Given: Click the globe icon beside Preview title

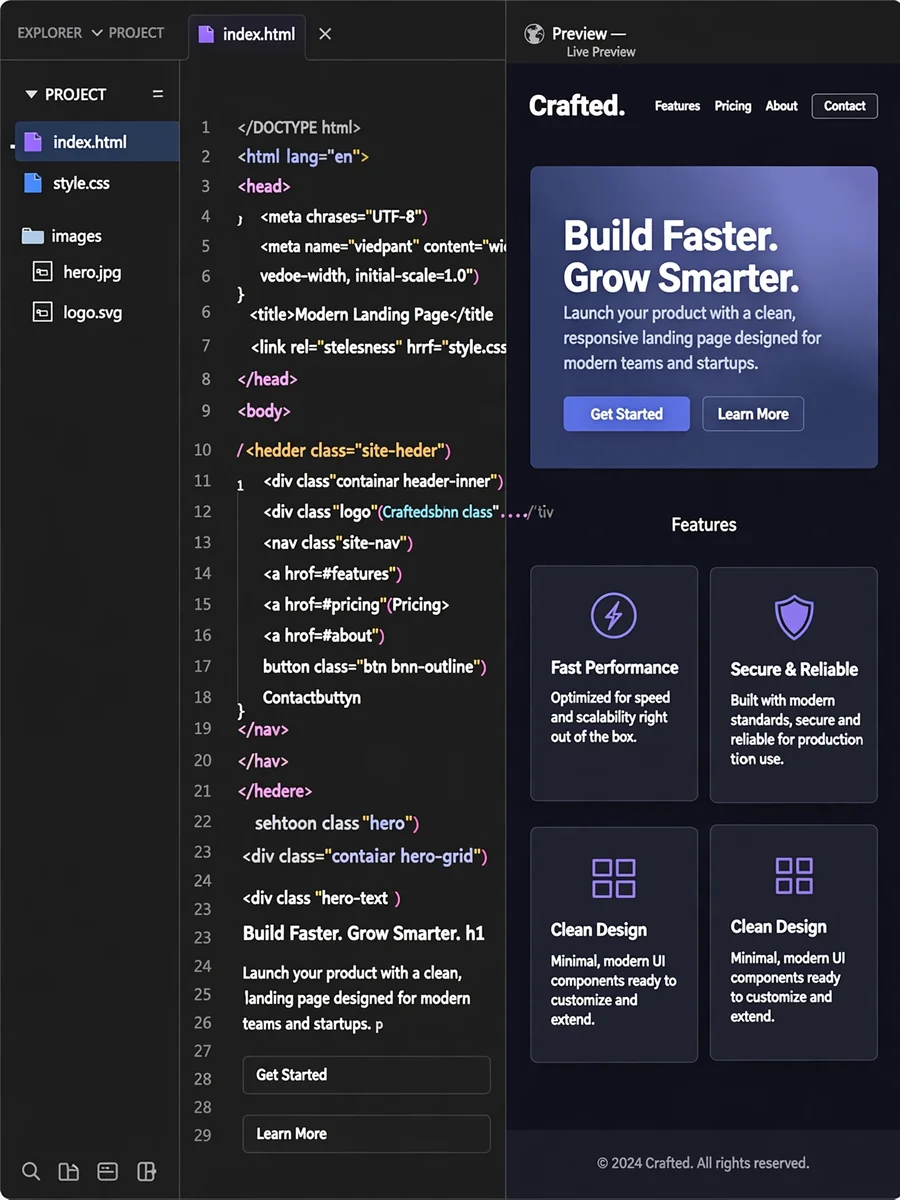Looking at the screenshot, I should pyautogui.click(x=534, y=34).
